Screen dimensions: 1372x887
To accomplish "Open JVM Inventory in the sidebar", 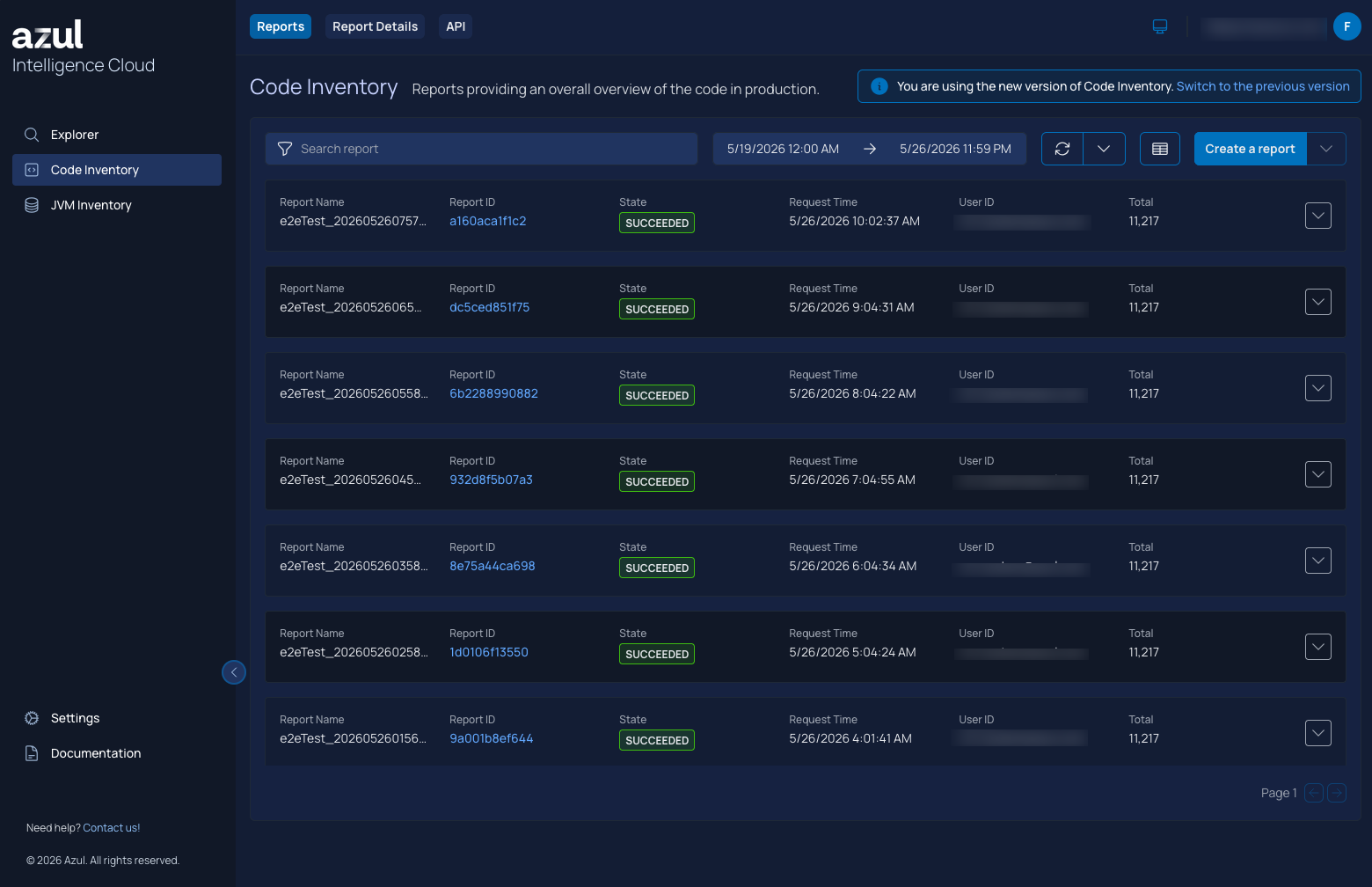I will click(117, 205).
